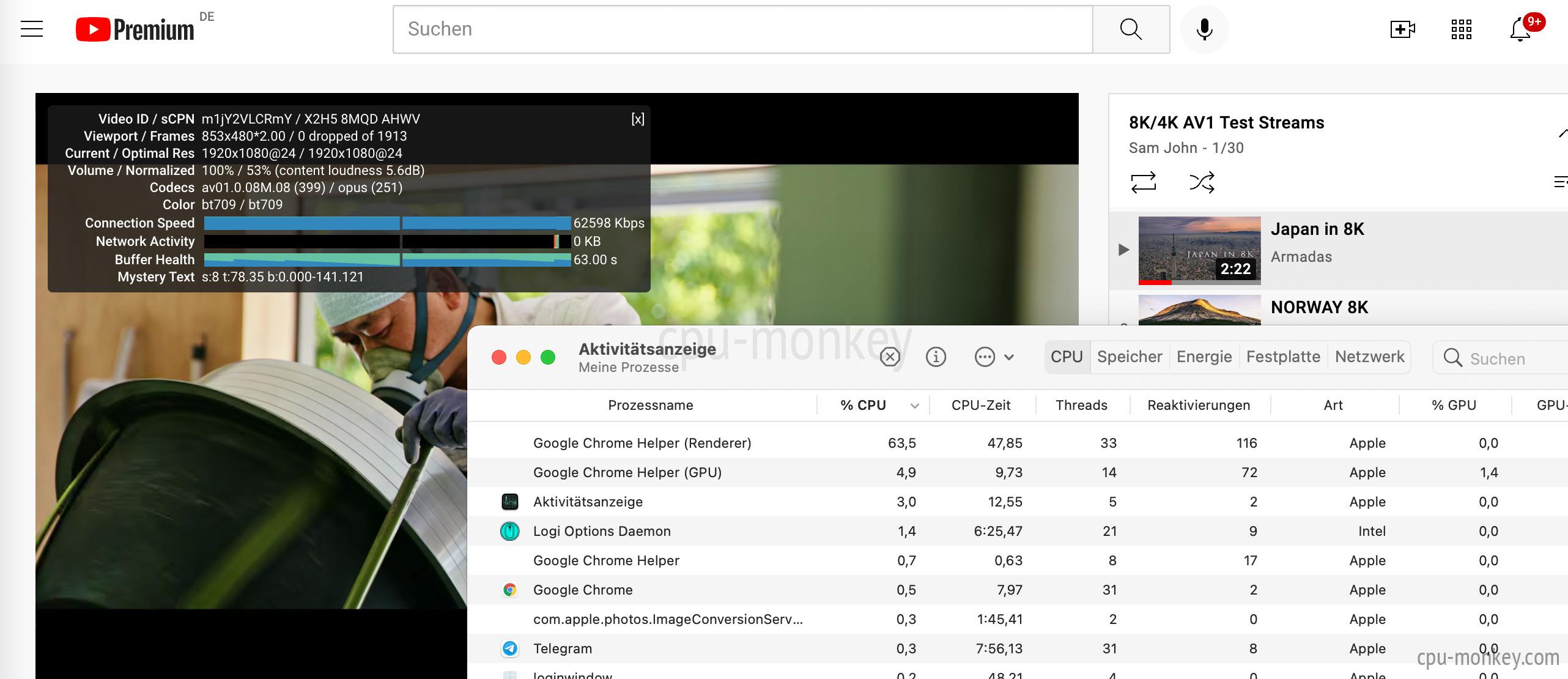Switch to the Energie tab
This screenshot has height=679, width=1568.
pos(1204,357)
